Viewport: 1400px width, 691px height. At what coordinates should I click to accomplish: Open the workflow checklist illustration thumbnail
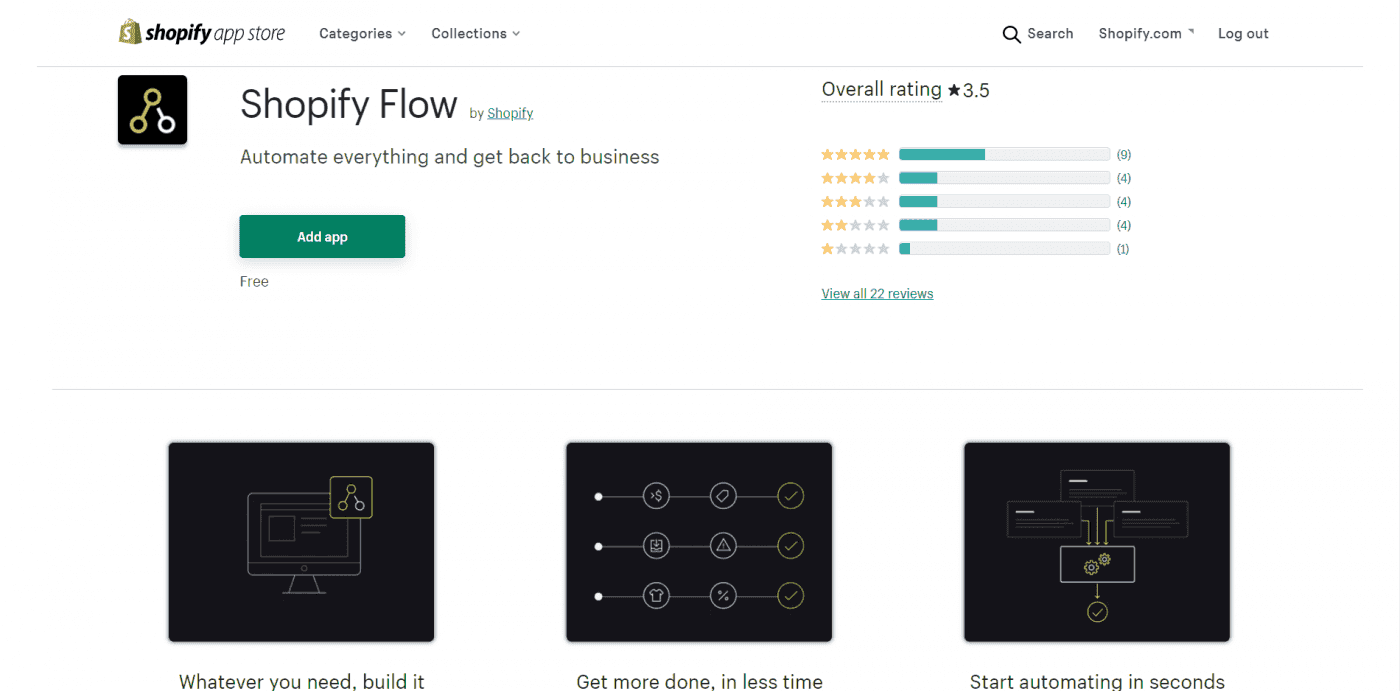699,542
